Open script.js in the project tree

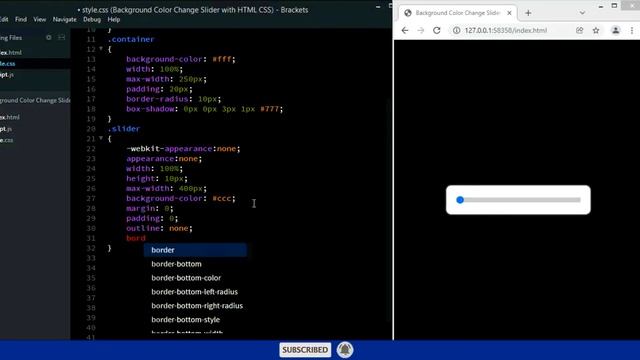pyautogui.click(x=6, y=129)
